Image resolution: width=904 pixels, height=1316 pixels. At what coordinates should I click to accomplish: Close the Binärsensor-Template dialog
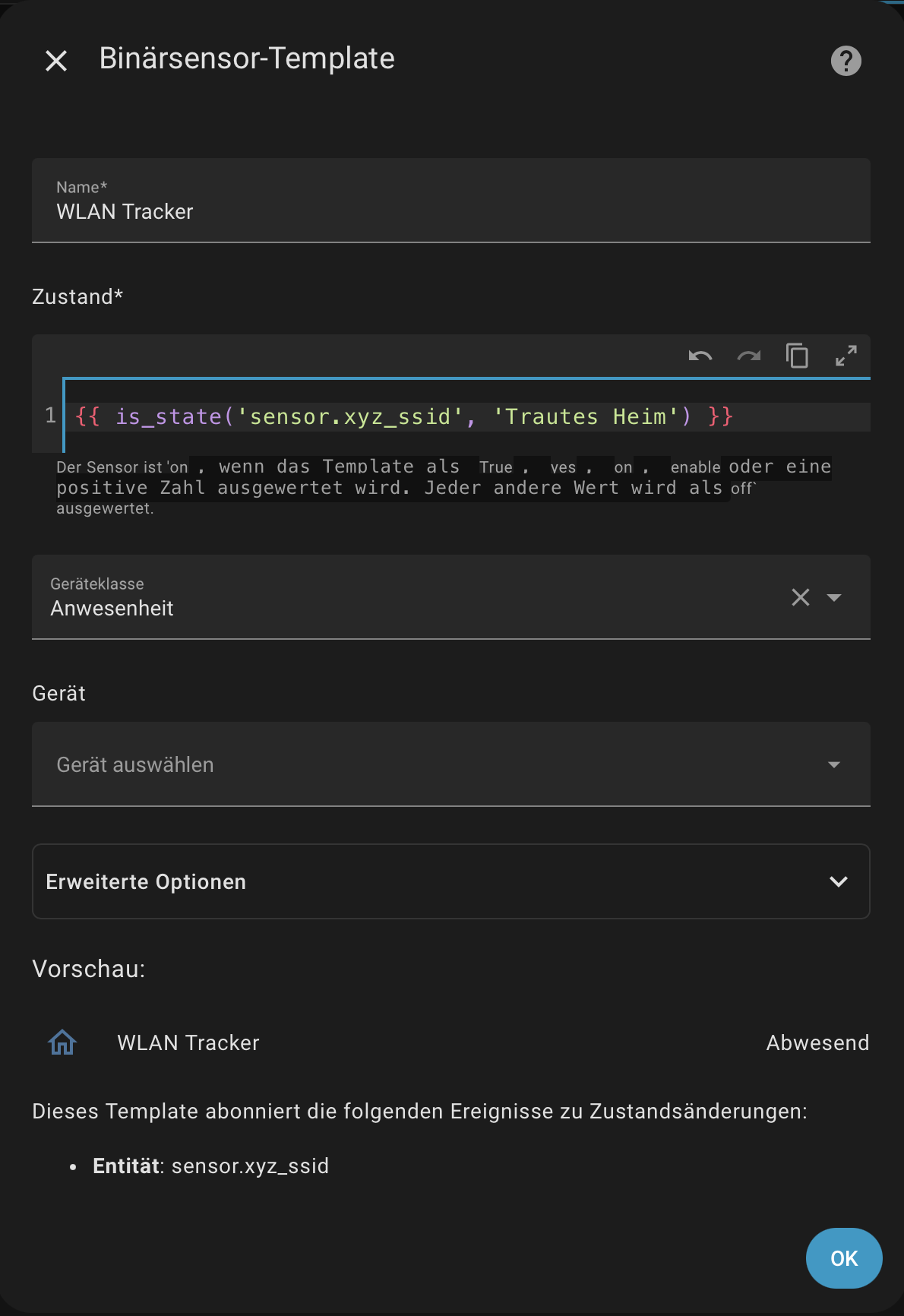tap(56, 61)
